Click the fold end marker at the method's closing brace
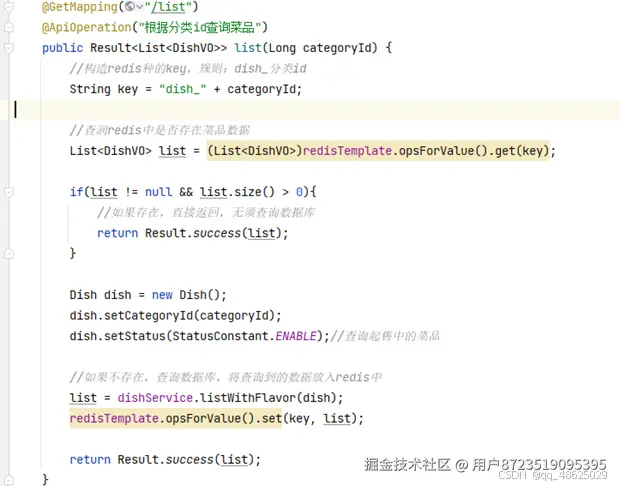Image resolution: width=620 pixels, height=486 pixels. tap(9, 480)
